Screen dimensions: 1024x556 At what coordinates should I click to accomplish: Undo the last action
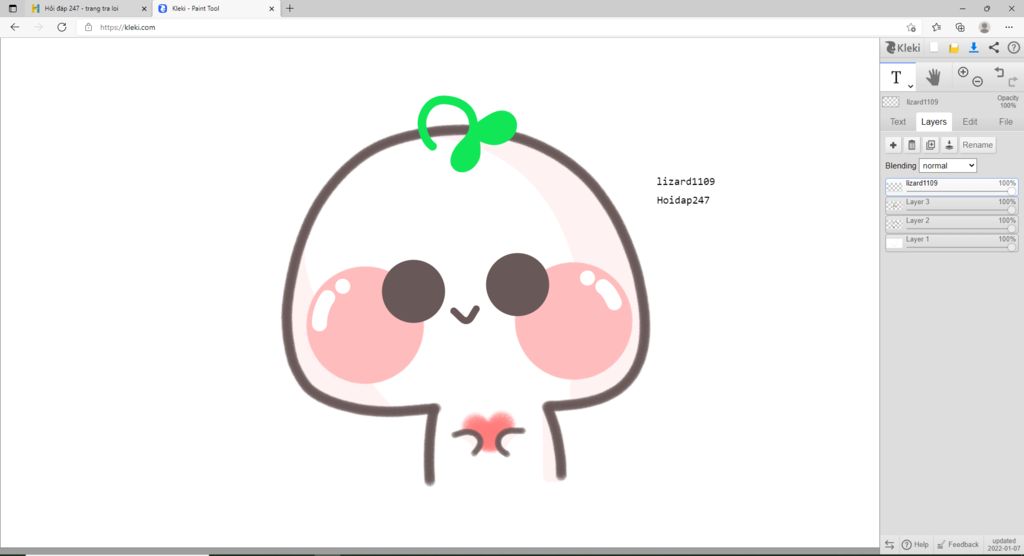pos(999,72)
